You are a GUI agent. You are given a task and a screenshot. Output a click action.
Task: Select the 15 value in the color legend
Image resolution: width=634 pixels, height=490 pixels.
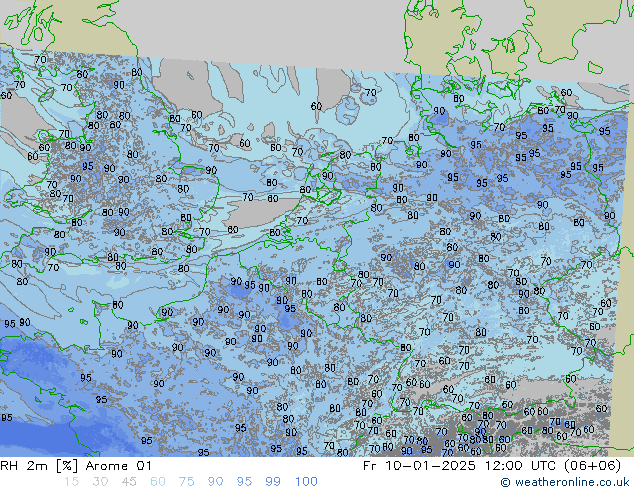pos(72,482)
